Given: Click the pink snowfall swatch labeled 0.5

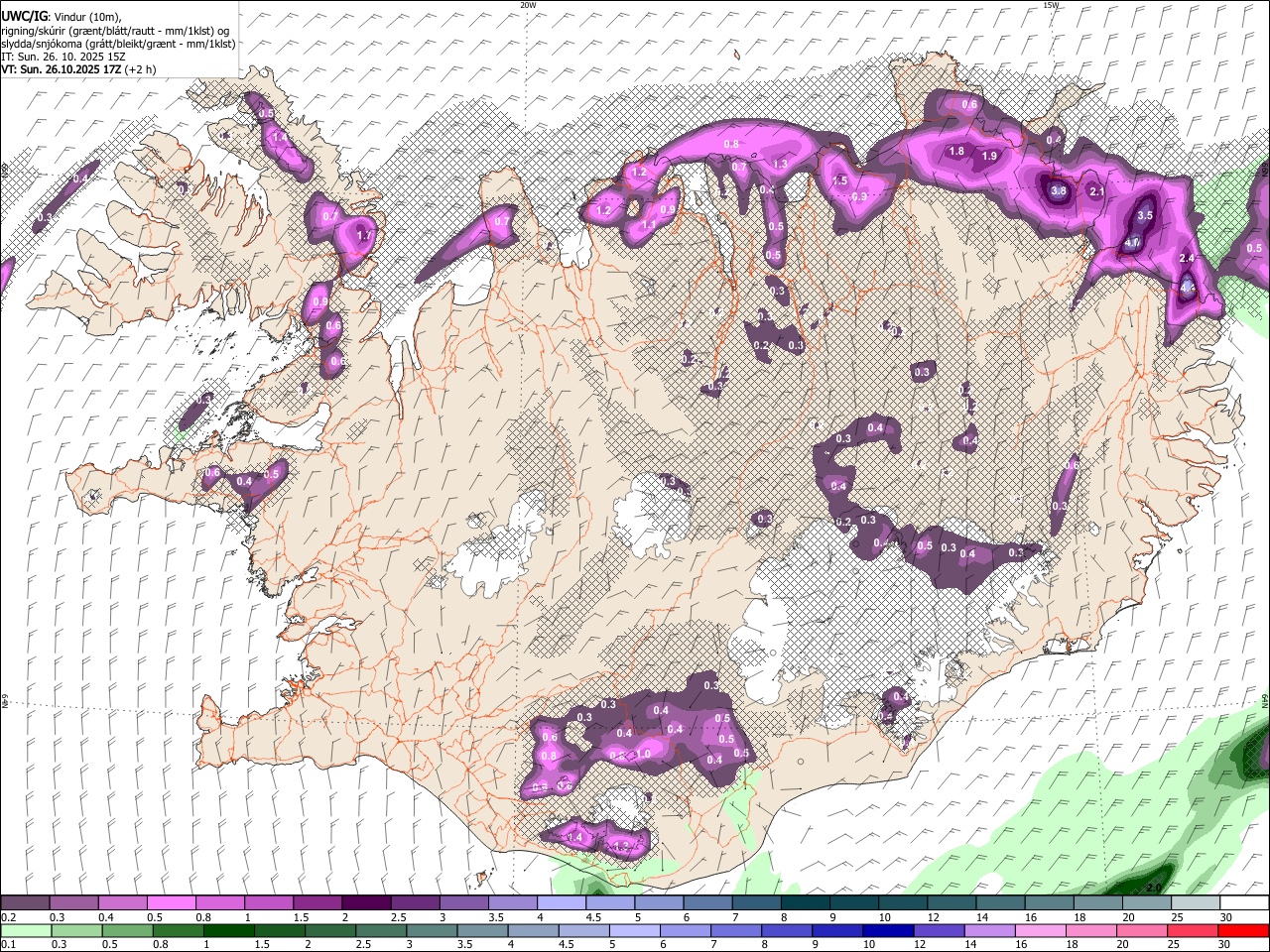Looking at the screenshot, I should click(171, 903).
